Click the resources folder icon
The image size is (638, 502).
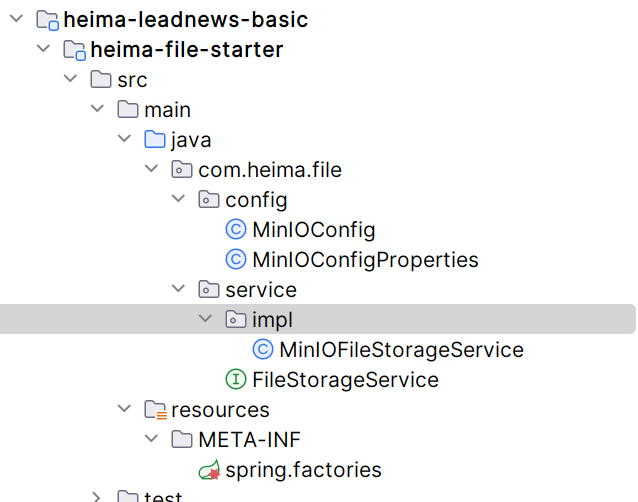coord(155,410)
